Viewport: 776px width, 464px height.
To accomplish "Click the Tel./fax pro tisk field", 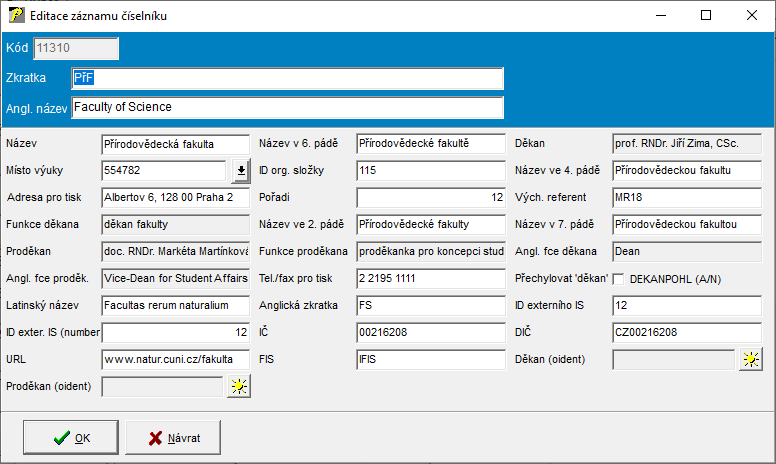I will point(431,278).
